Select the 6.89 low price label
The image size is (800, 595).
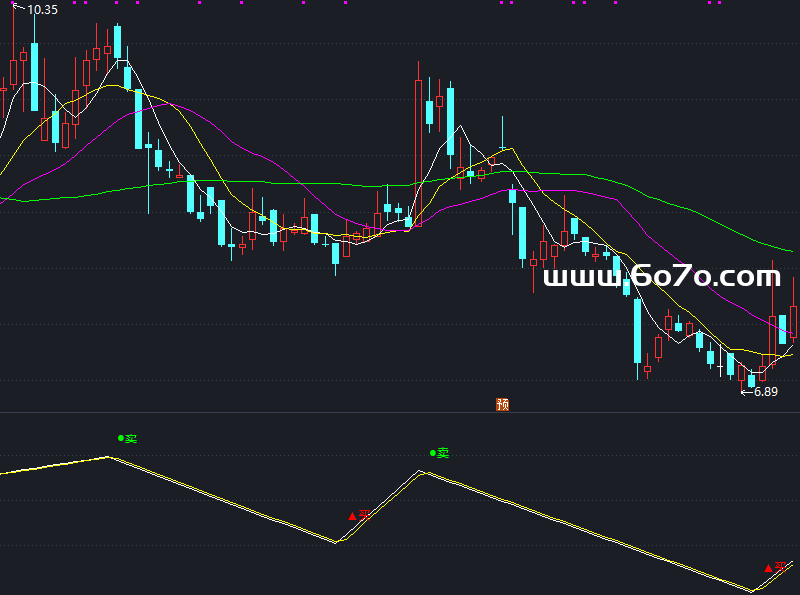(x=765, y=392)
